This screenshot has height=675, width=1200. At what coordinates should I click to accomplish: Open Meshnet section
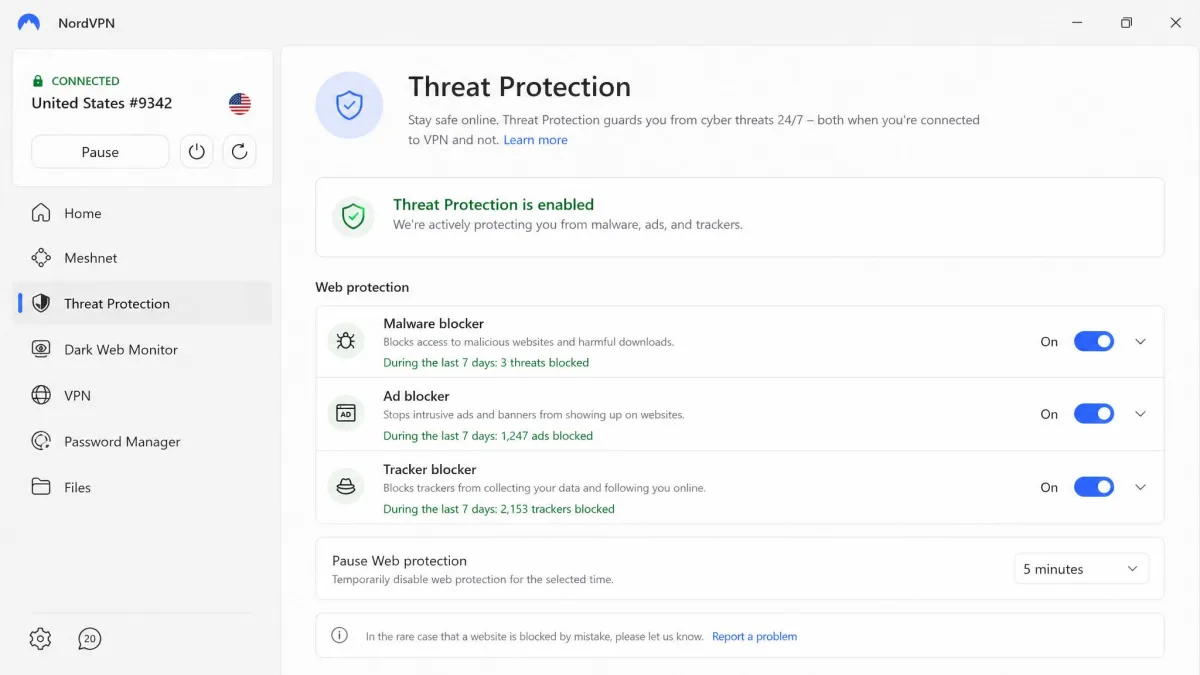(x=142, y=258)
